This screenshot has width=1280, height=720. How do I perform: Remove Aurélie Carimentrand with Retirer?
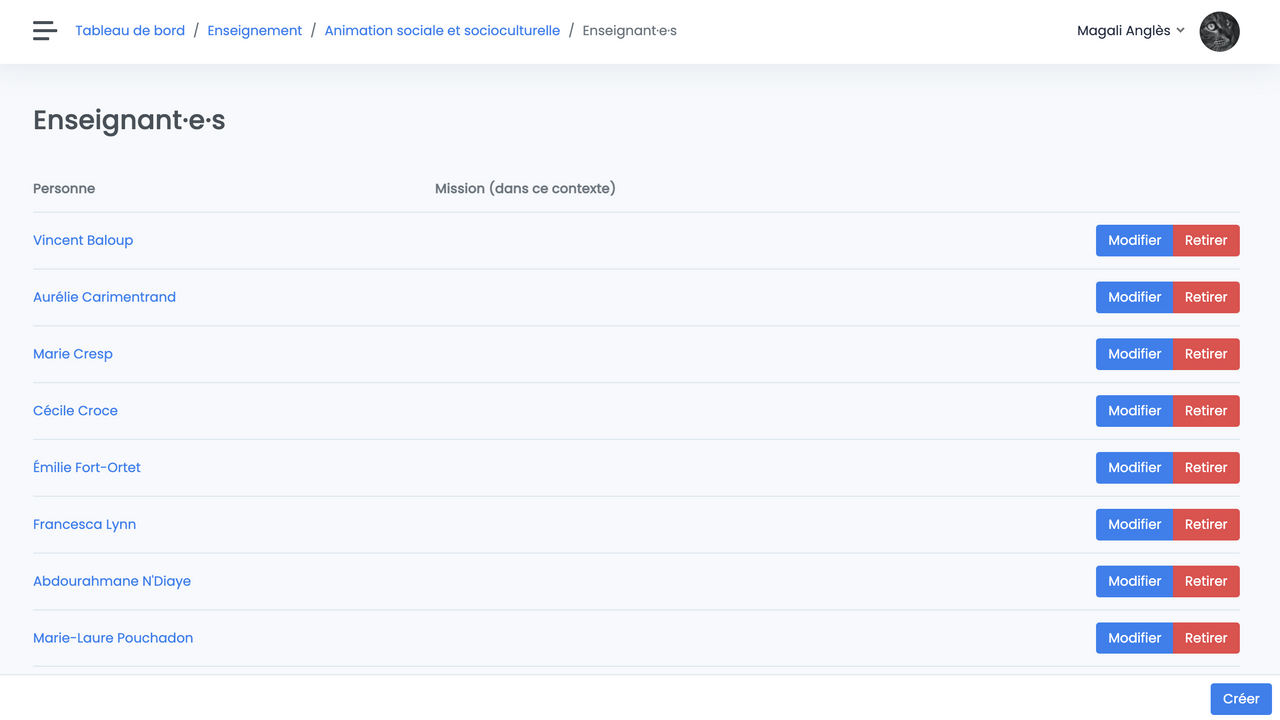tap(1206, 297)
